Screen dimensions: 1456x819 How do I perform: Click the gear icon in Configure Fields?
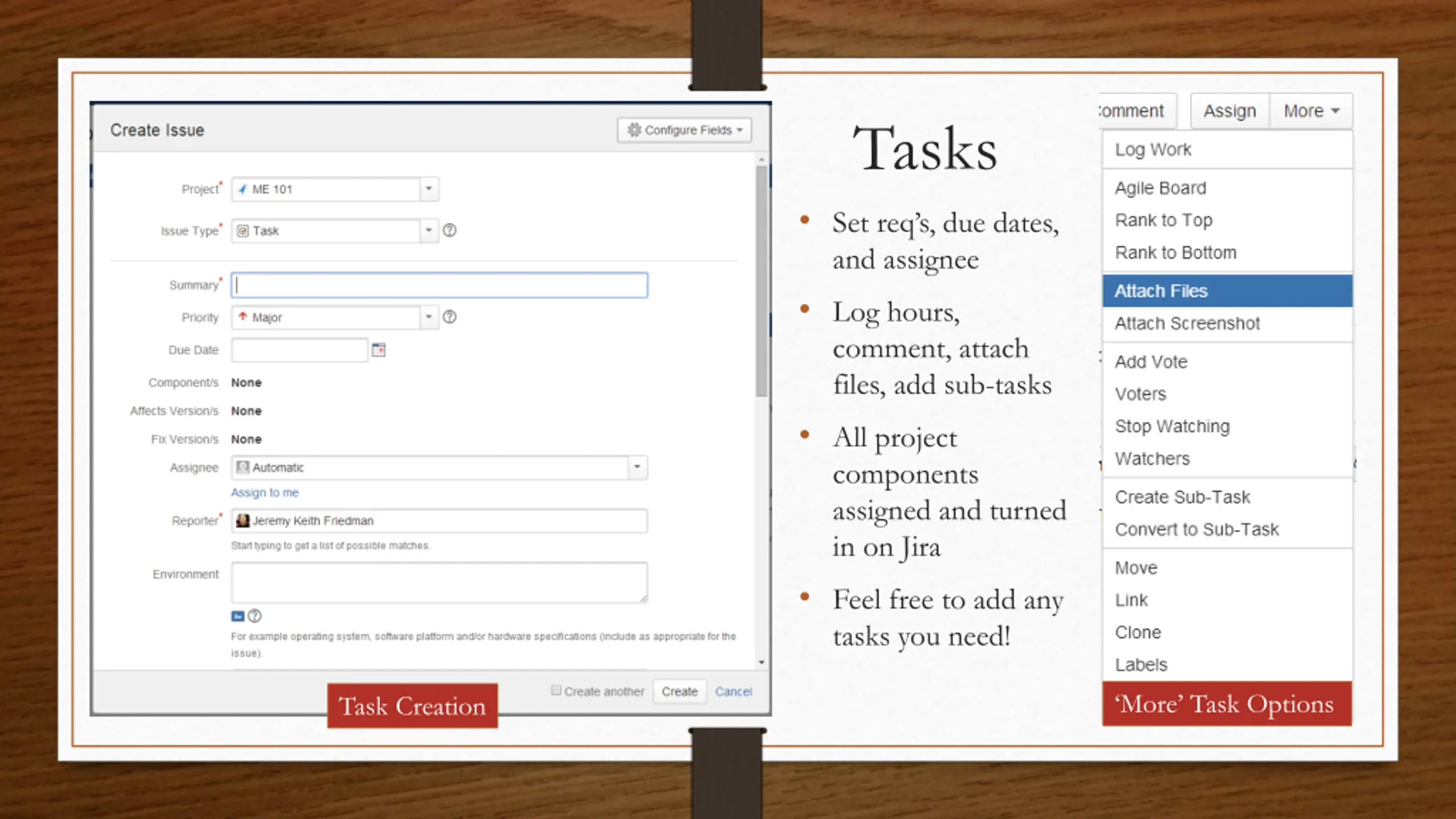(x=634, y=130)
